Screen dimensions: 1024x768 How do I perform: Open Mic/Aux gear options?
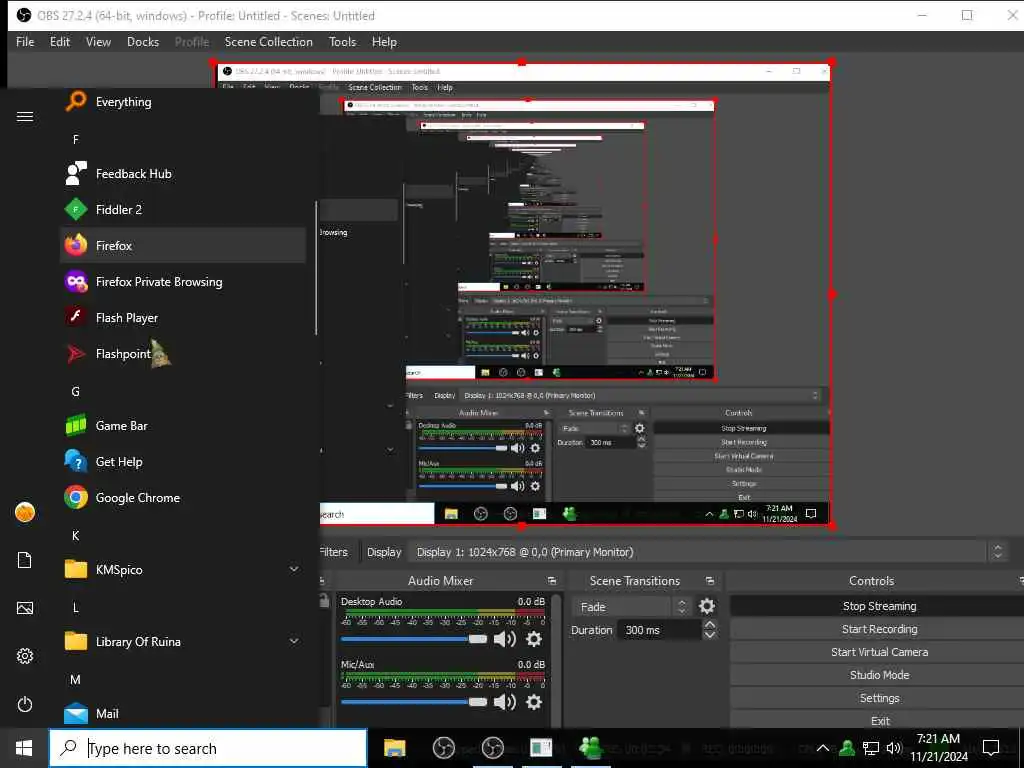pos(534,702)
